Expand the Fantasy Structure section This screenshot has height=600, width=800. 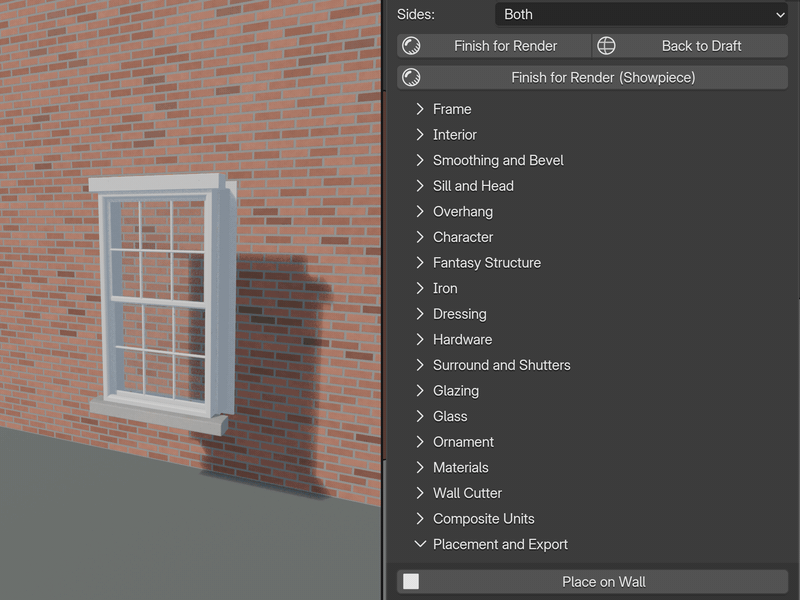click(x=420, y=262)
